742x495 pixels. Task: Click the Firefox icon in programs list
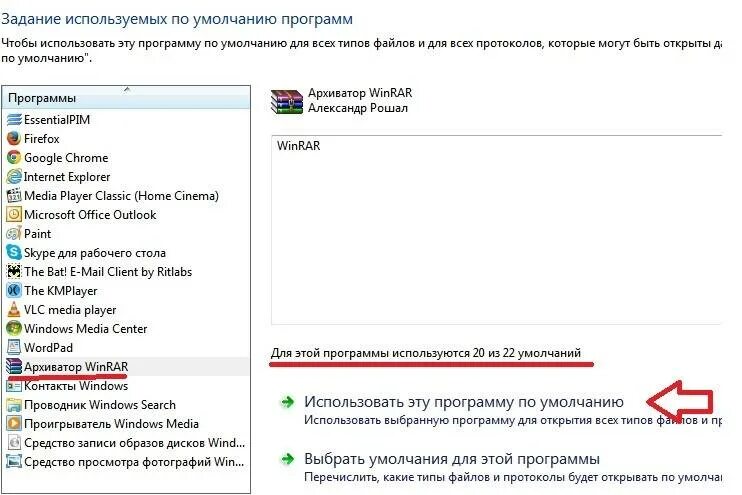[14, 139]
